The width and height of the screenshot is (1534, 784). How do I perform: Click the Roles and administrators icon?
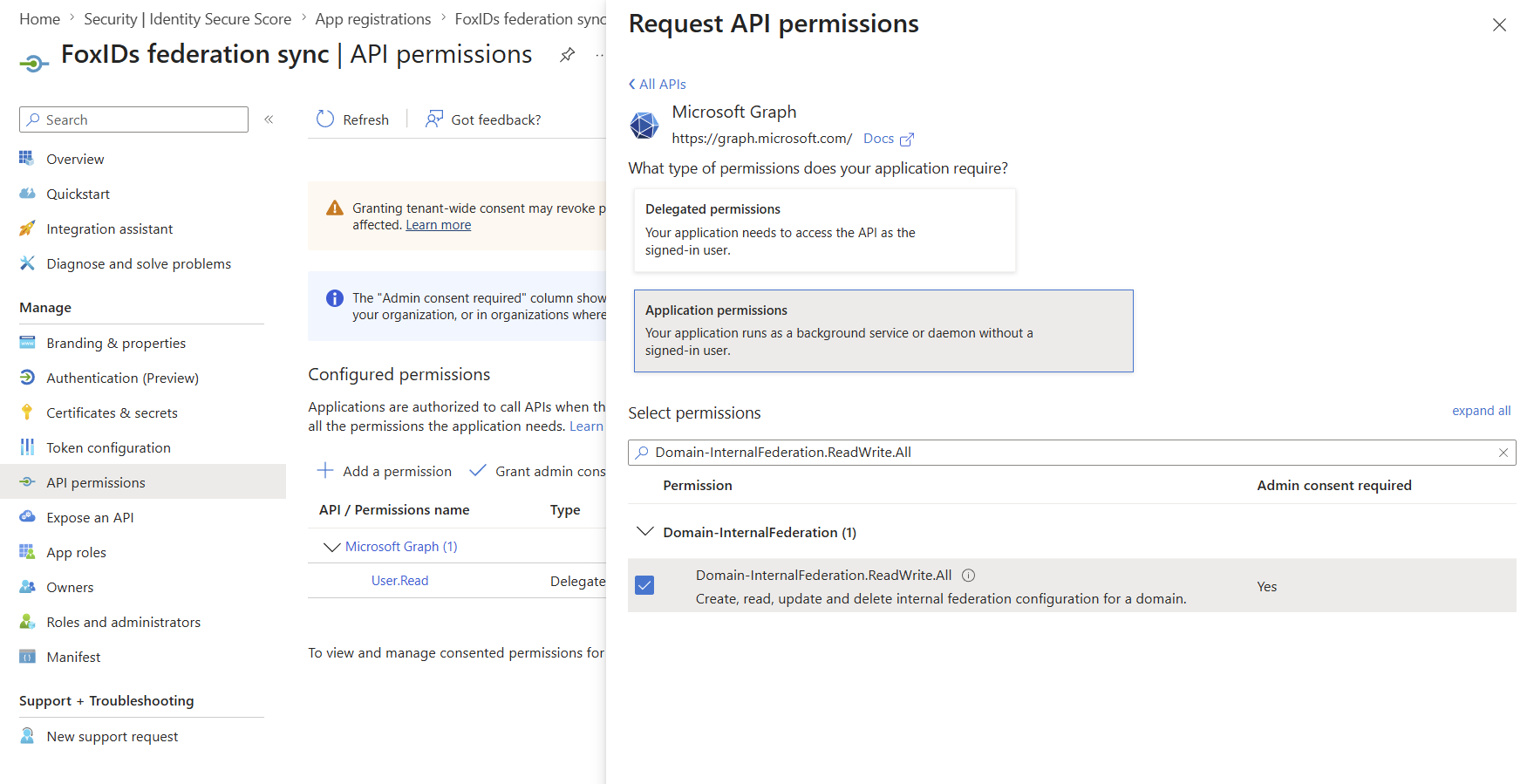pyautogui.click(x=27, y=622)
